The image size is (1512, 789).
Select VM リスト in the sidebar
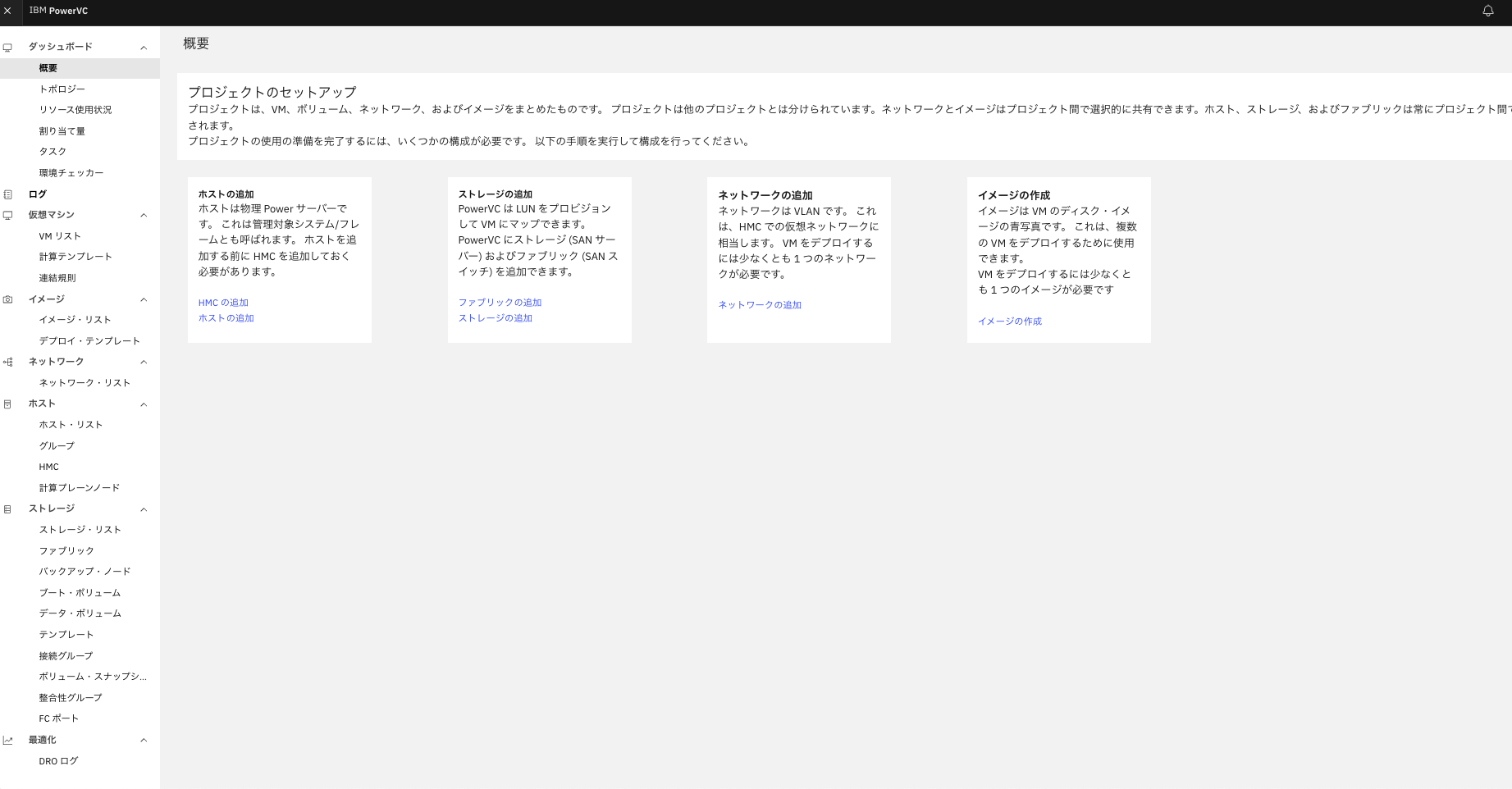coord(59,235)
